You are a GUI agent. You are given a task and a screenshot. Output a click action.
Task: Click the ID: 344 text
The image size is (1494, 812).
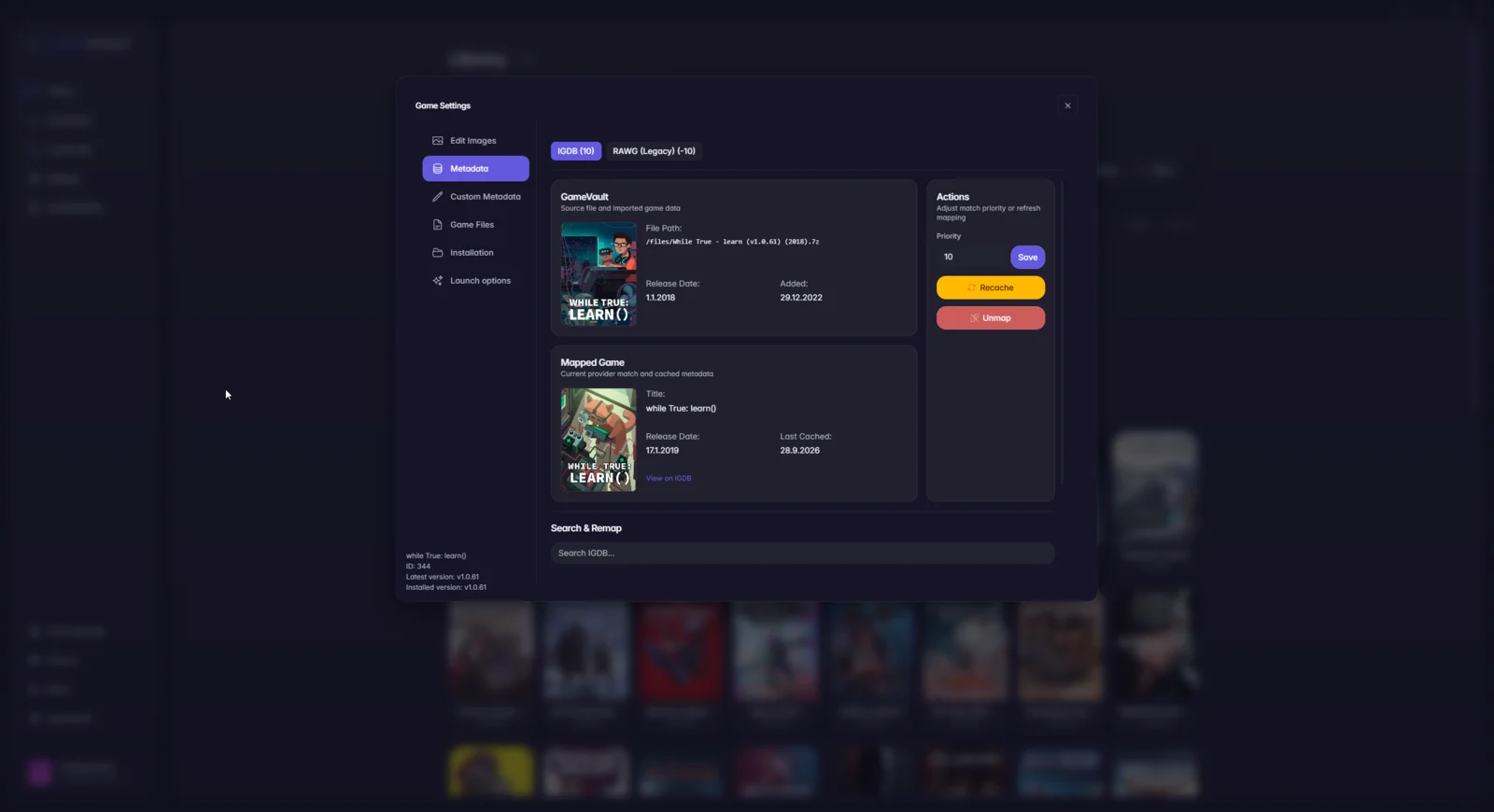click(x=418, y=567)
